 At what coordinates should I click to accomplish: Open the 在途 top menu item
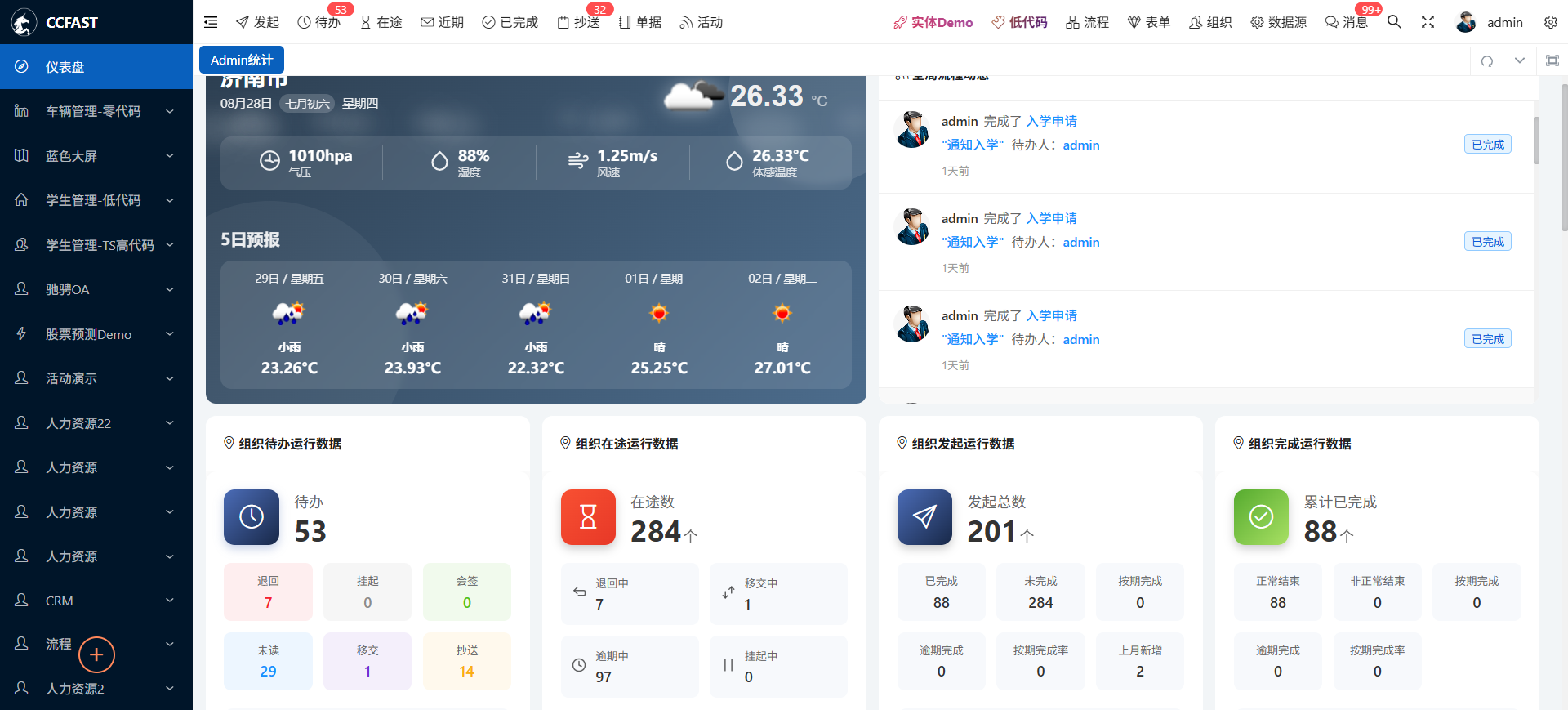pyautogui.click(x=381, y=22)
